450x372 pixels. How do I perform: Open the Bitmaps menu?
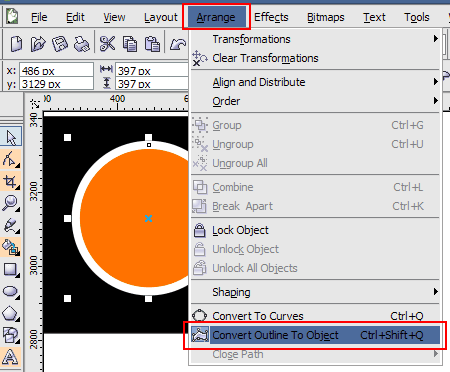[325, 17]
